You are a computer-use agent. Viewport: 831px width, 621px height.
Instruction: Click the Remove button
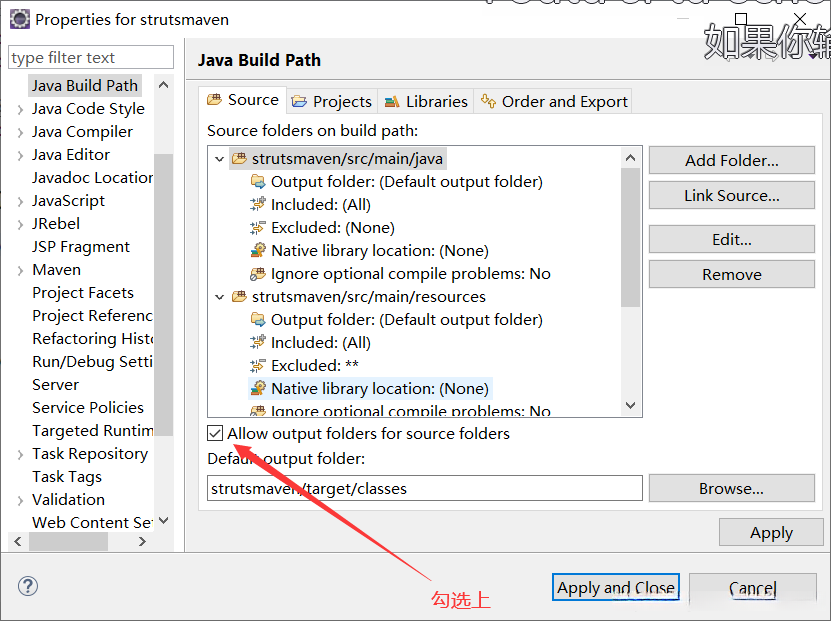click(x=731, y=274)
